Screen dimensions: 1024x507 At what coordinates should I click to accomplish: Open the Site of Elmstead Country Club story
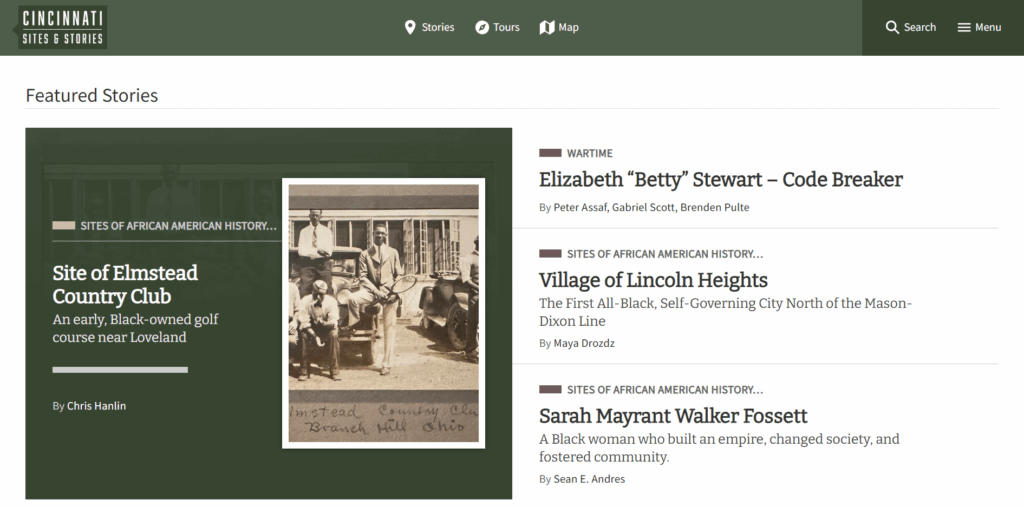click(x=125, y=284)
